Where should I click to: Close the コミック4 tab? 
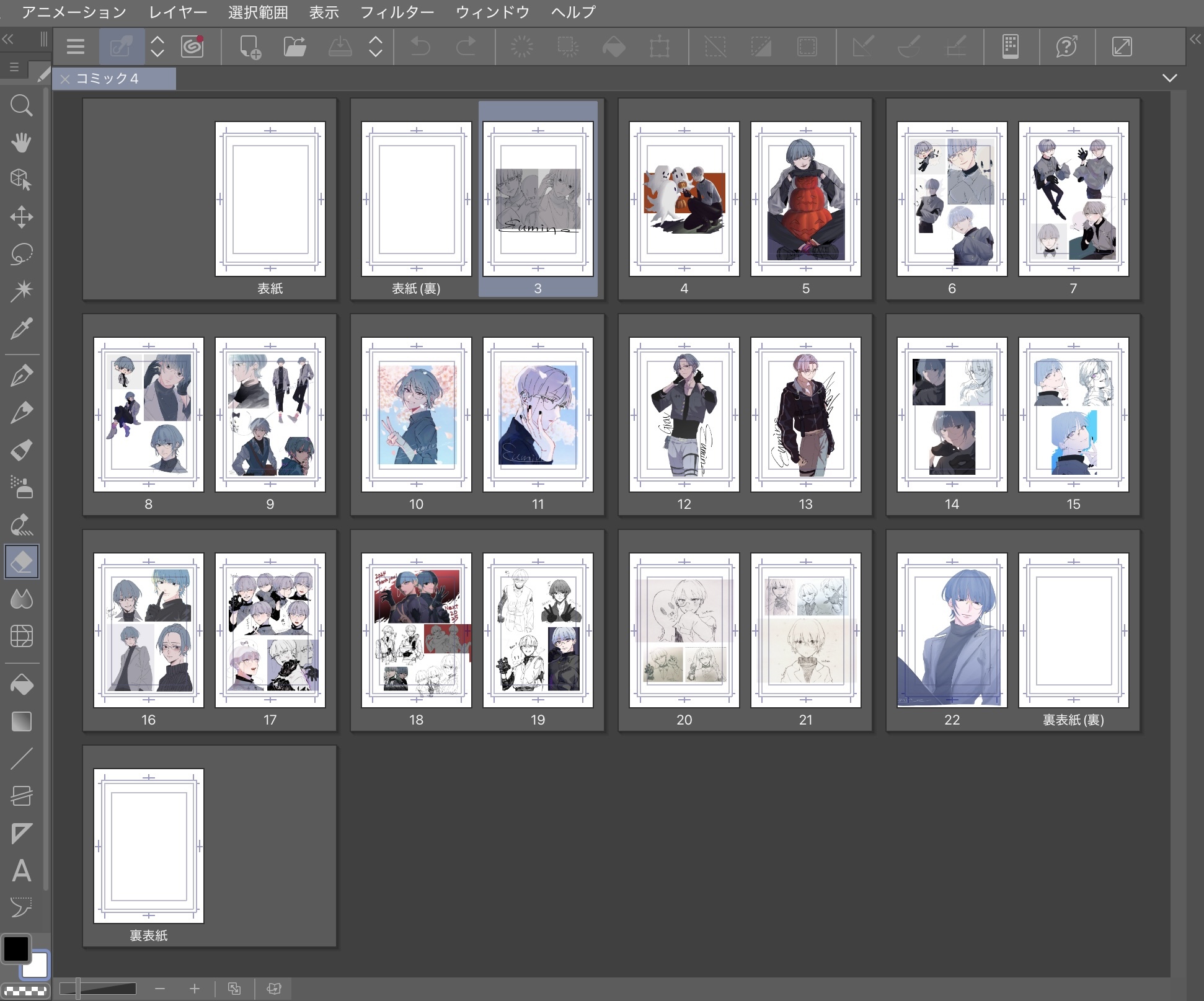pos(65,79)
